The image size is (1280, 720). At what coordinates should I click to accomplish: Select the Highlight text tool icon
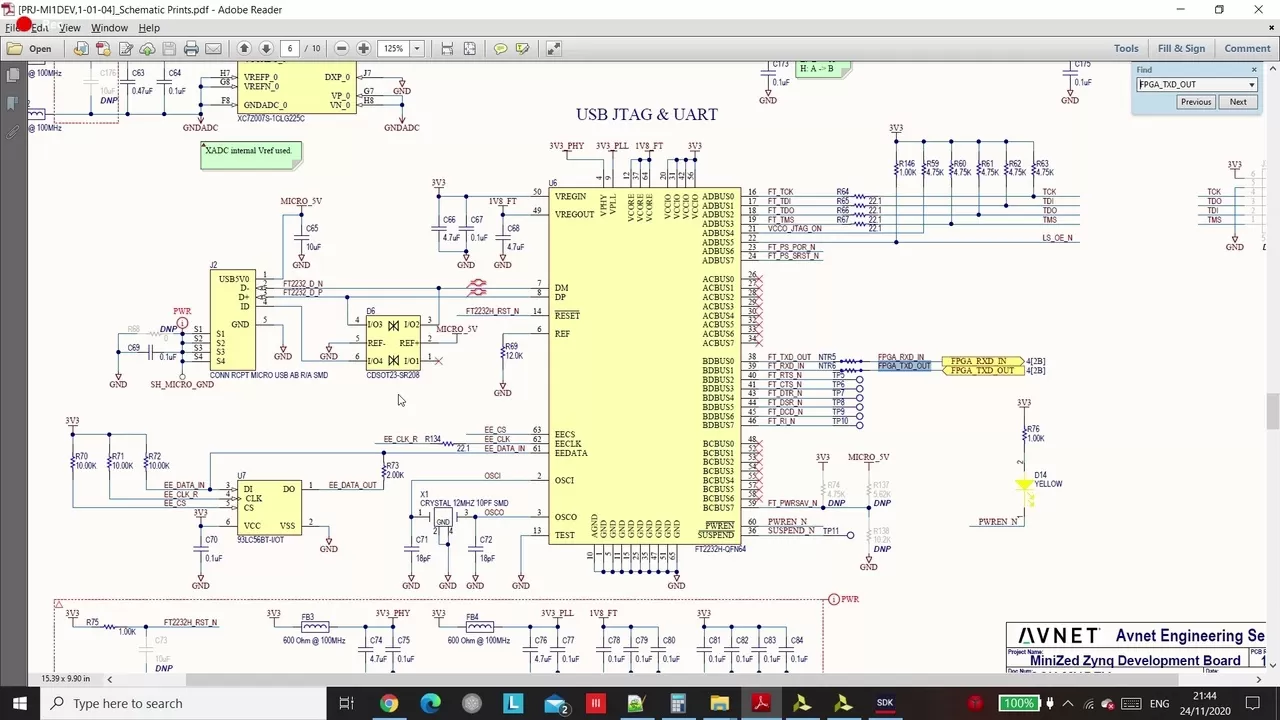522,48
